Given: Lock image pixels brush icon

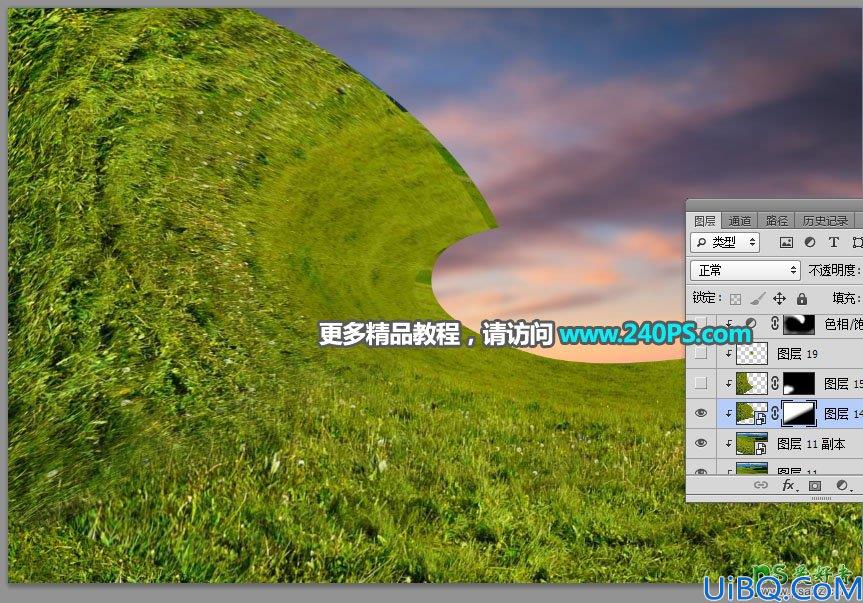Looking at the screenshot, I should tap(757, 299).
